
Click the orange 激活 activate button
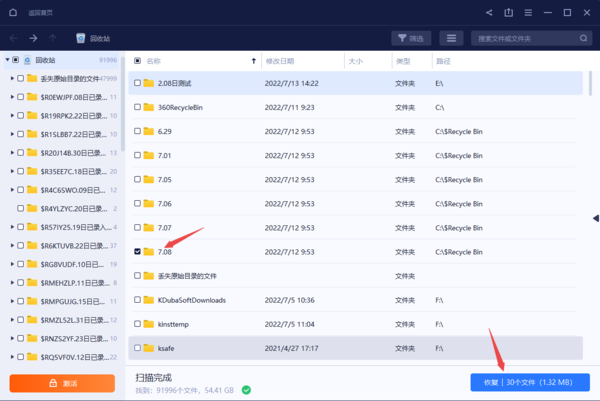(x=62, y=382)
